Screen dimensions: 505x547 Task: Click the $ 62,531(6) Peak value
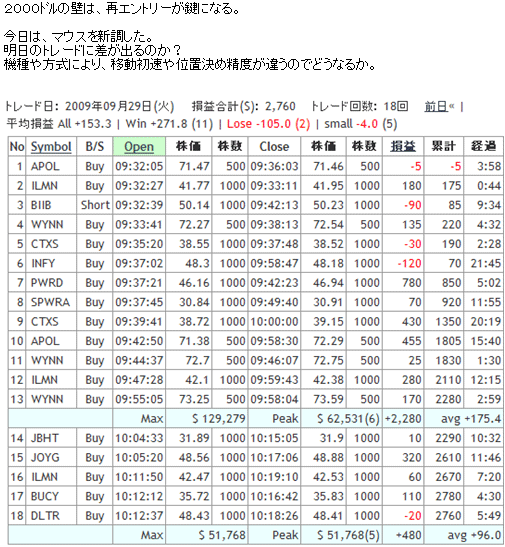(348, 418)
